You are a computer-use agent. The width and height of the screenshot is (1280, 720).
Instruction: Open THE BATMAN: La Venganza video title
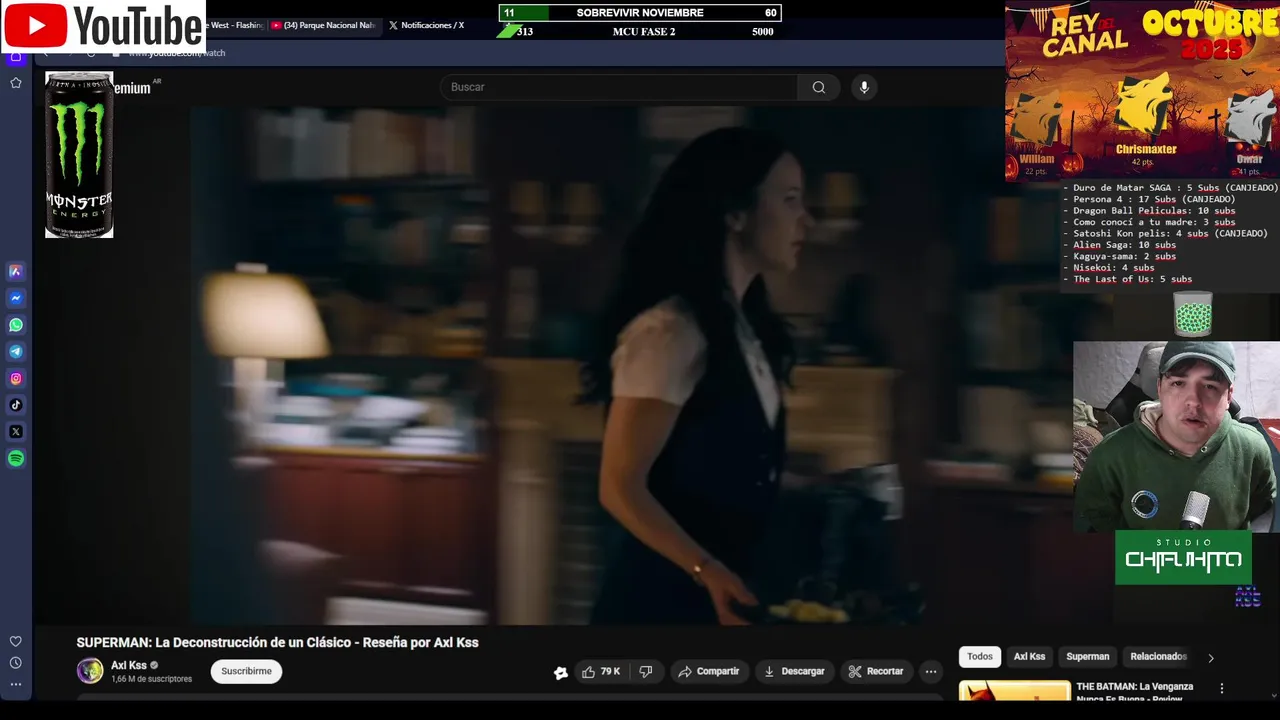1135,690
